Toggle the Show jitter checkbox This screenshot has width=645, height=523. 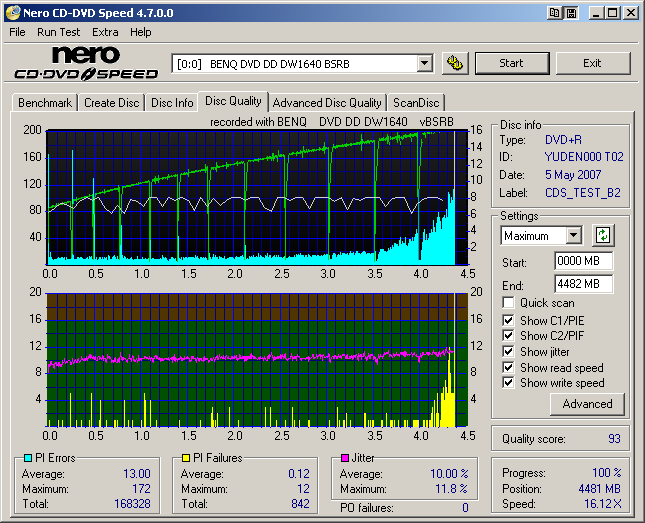click(x=508, y=351)
